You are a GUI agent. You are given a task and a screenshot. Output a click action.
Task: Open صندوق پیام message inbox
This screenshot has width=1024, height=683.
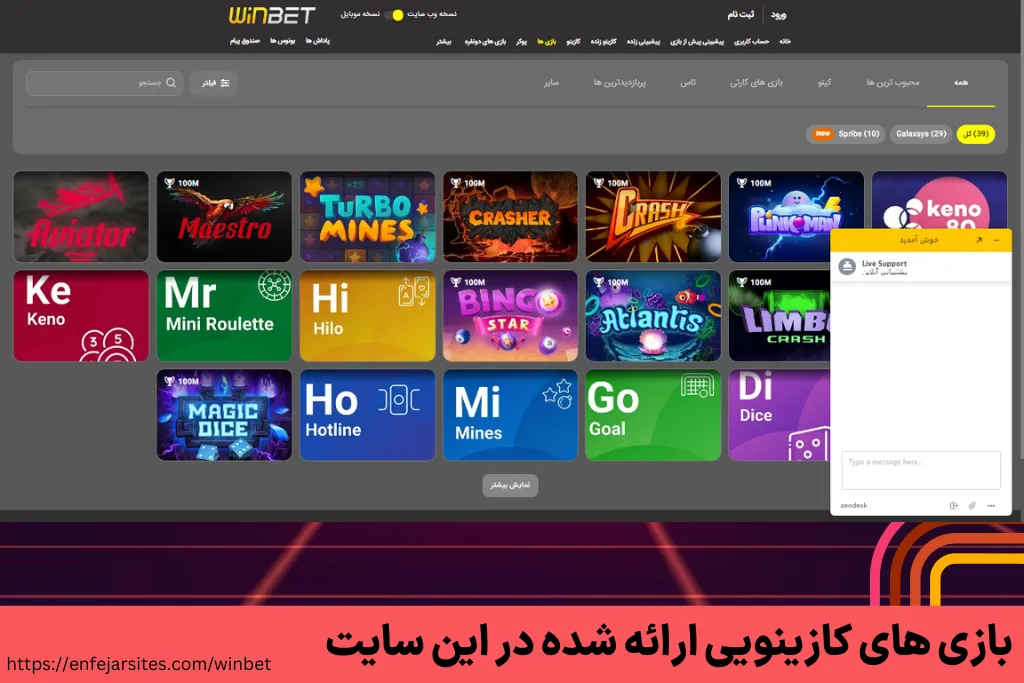[x=245, y=41]
